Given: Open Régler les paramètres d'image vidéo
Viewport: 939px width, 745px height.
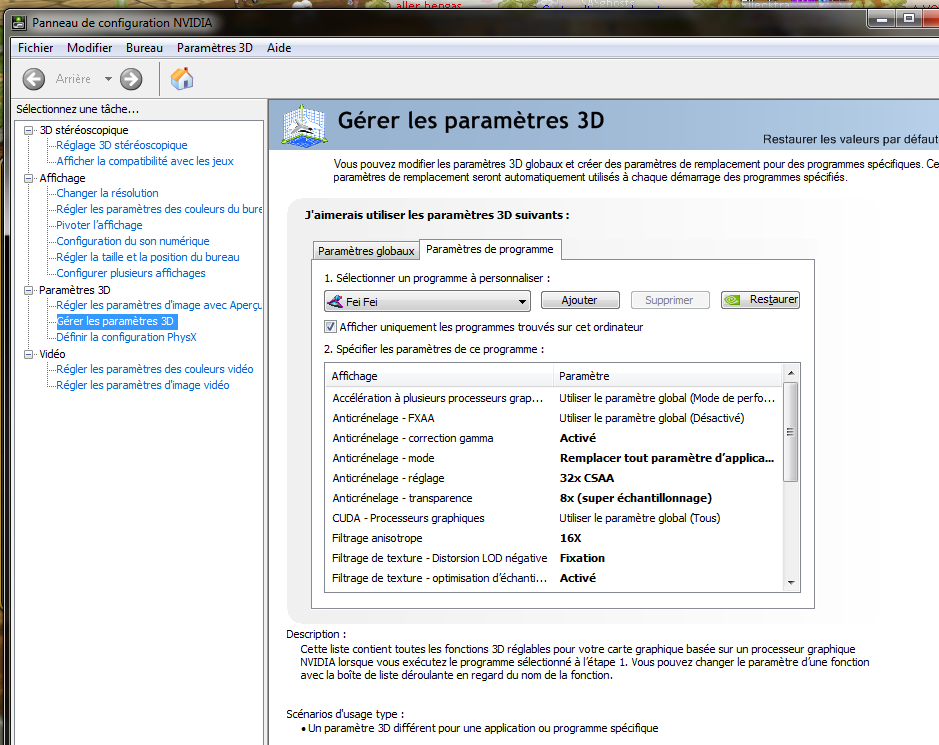Looking at the screenshot, I should [x=143, y=385].
